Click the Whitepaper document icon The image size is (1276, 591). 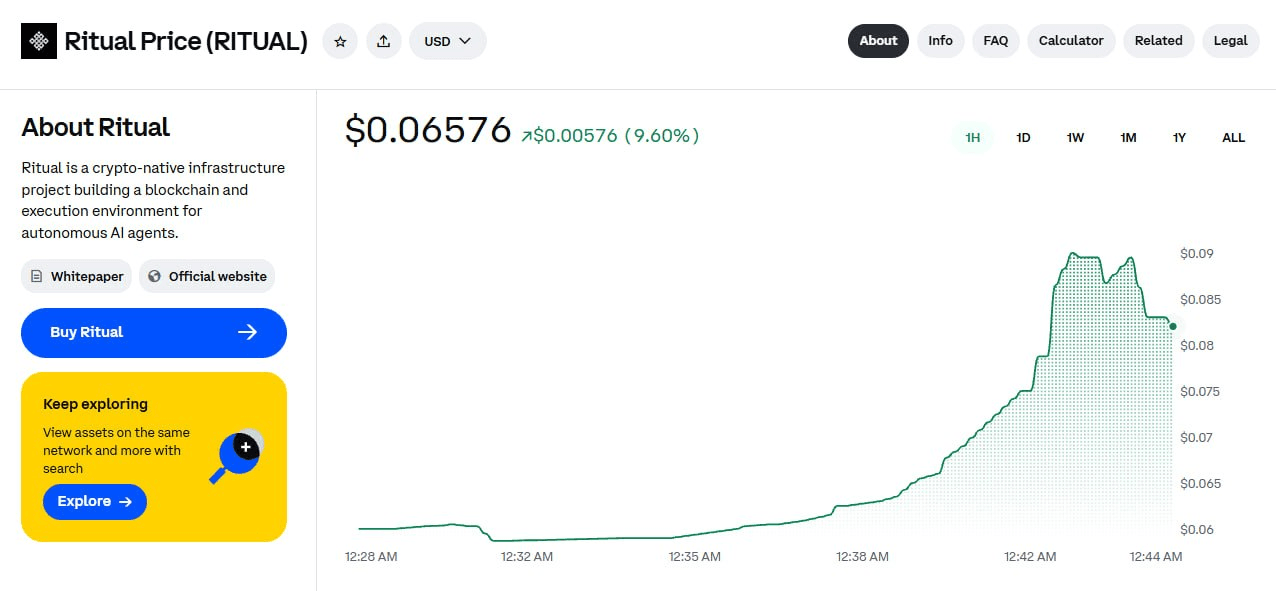[x=37, y=276]
